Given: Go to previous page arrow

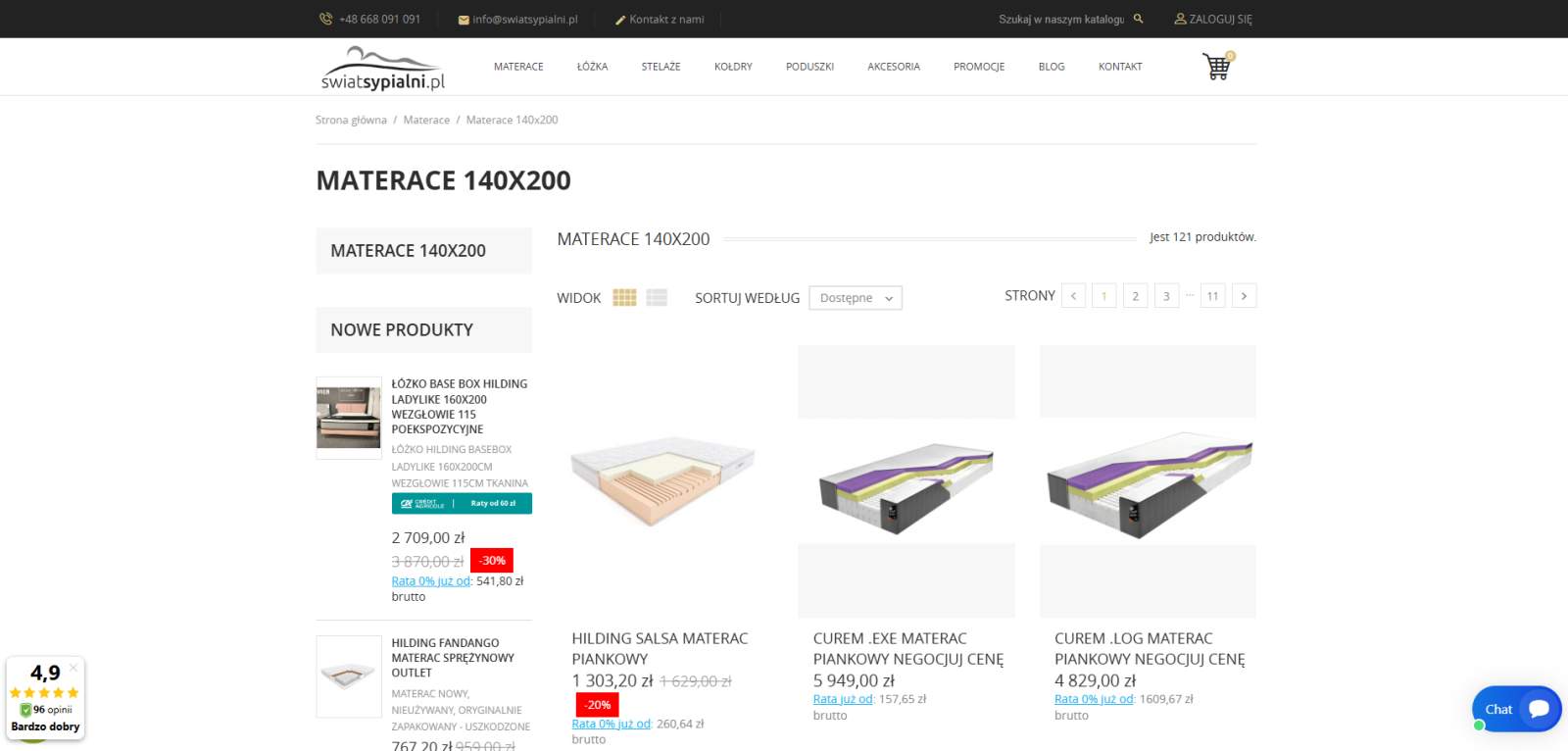Looking at the screenshot, I should pyautogui.click(x=1073, y=296).
